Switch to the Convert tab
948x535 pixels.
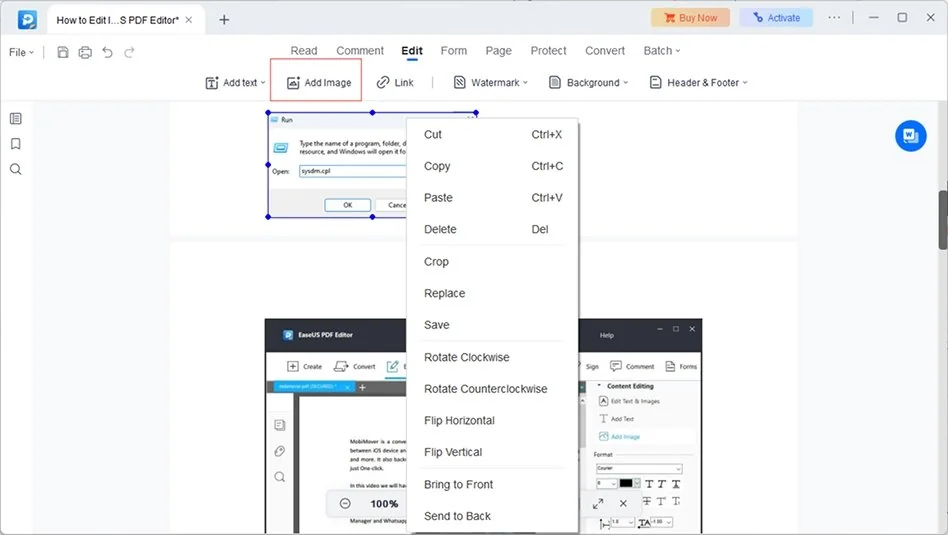[x=605, y=51]
